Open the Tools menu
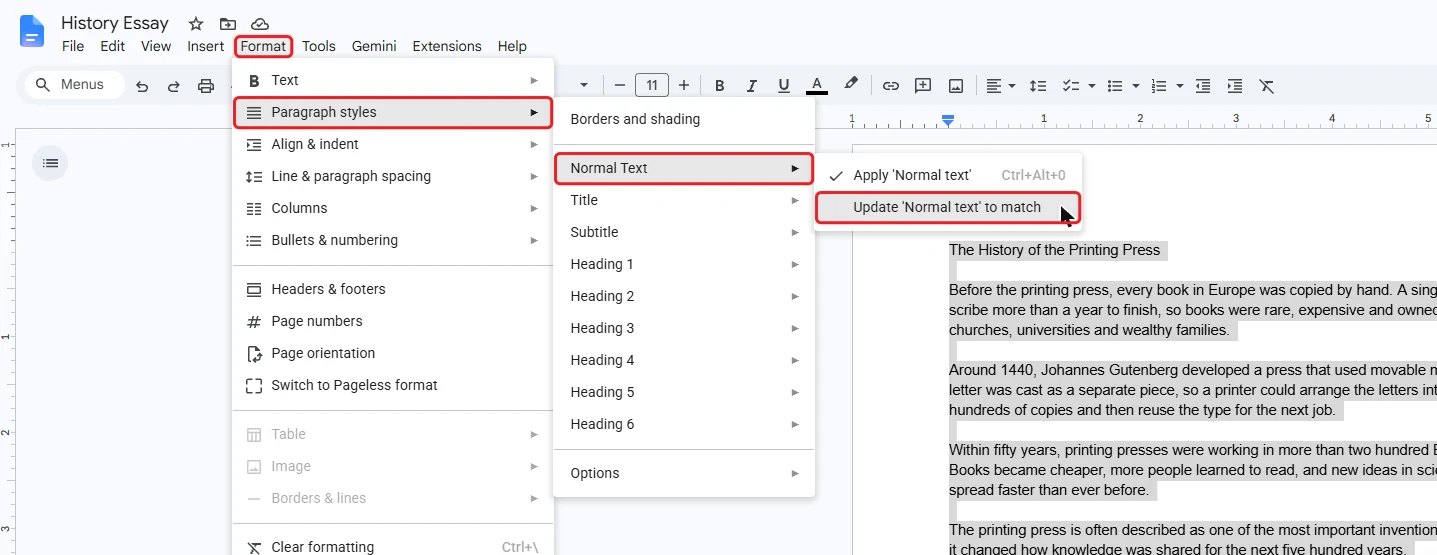Viewport: 1437px width, 555px height. [319, 46]
